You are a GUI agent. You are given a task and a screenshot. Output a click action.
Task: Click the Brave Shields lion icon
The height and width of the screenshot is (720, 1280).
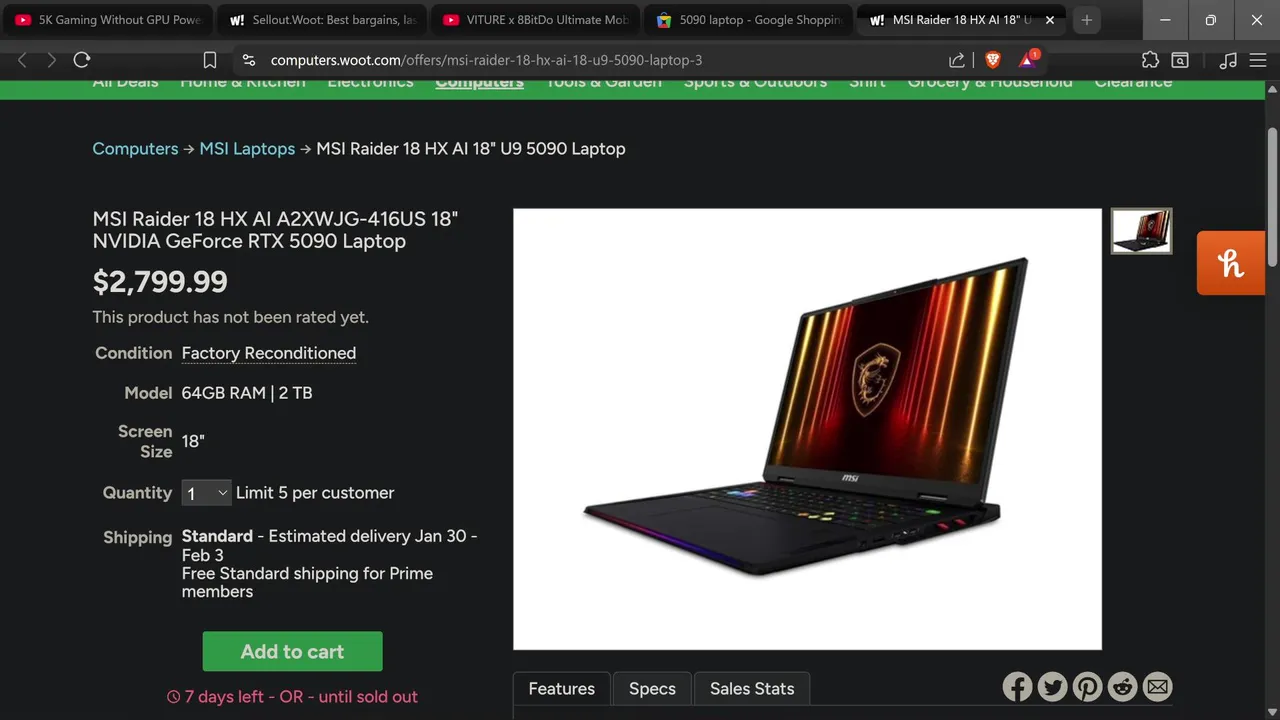992,60
